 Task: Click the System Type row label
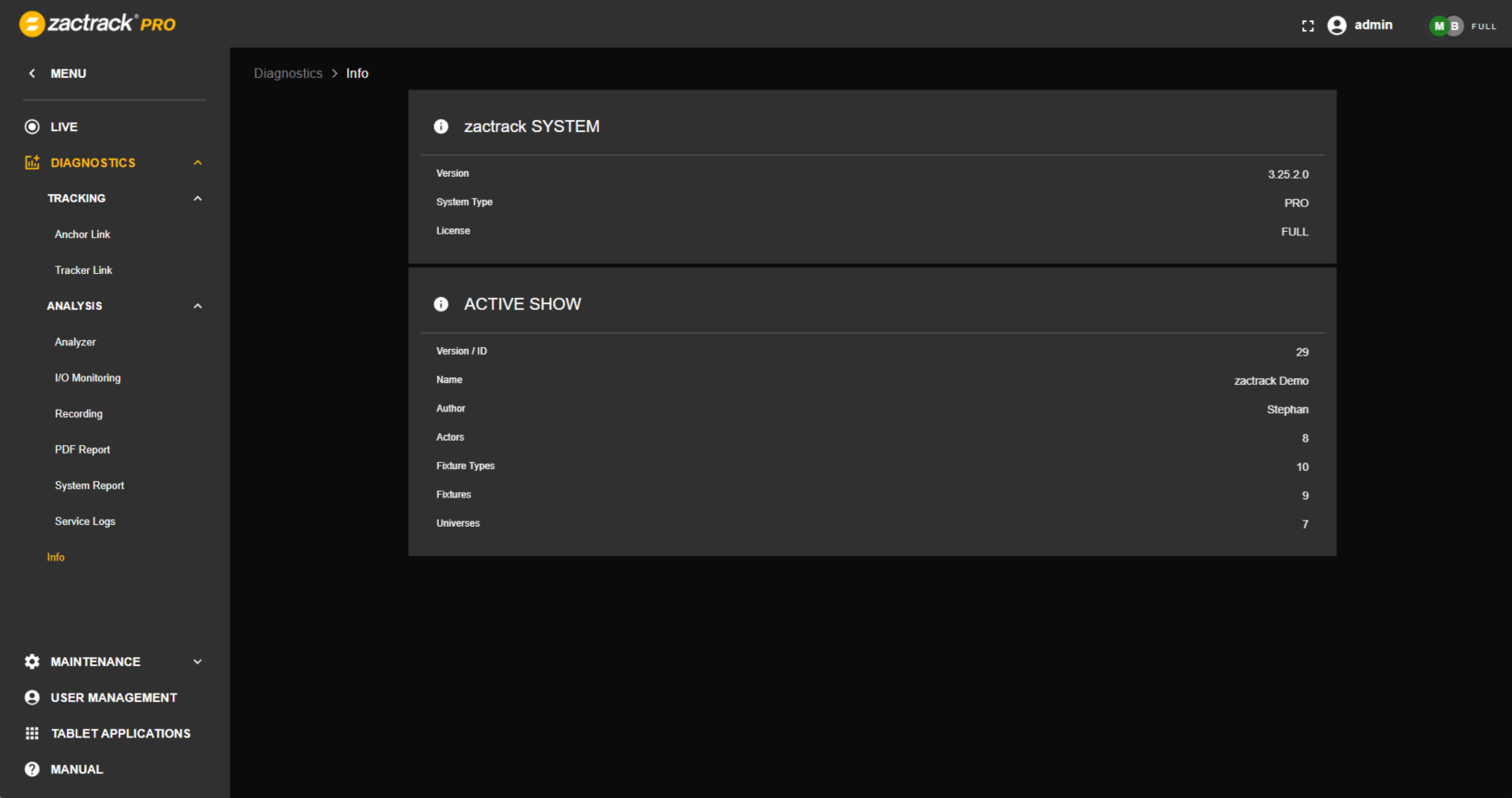464,202
